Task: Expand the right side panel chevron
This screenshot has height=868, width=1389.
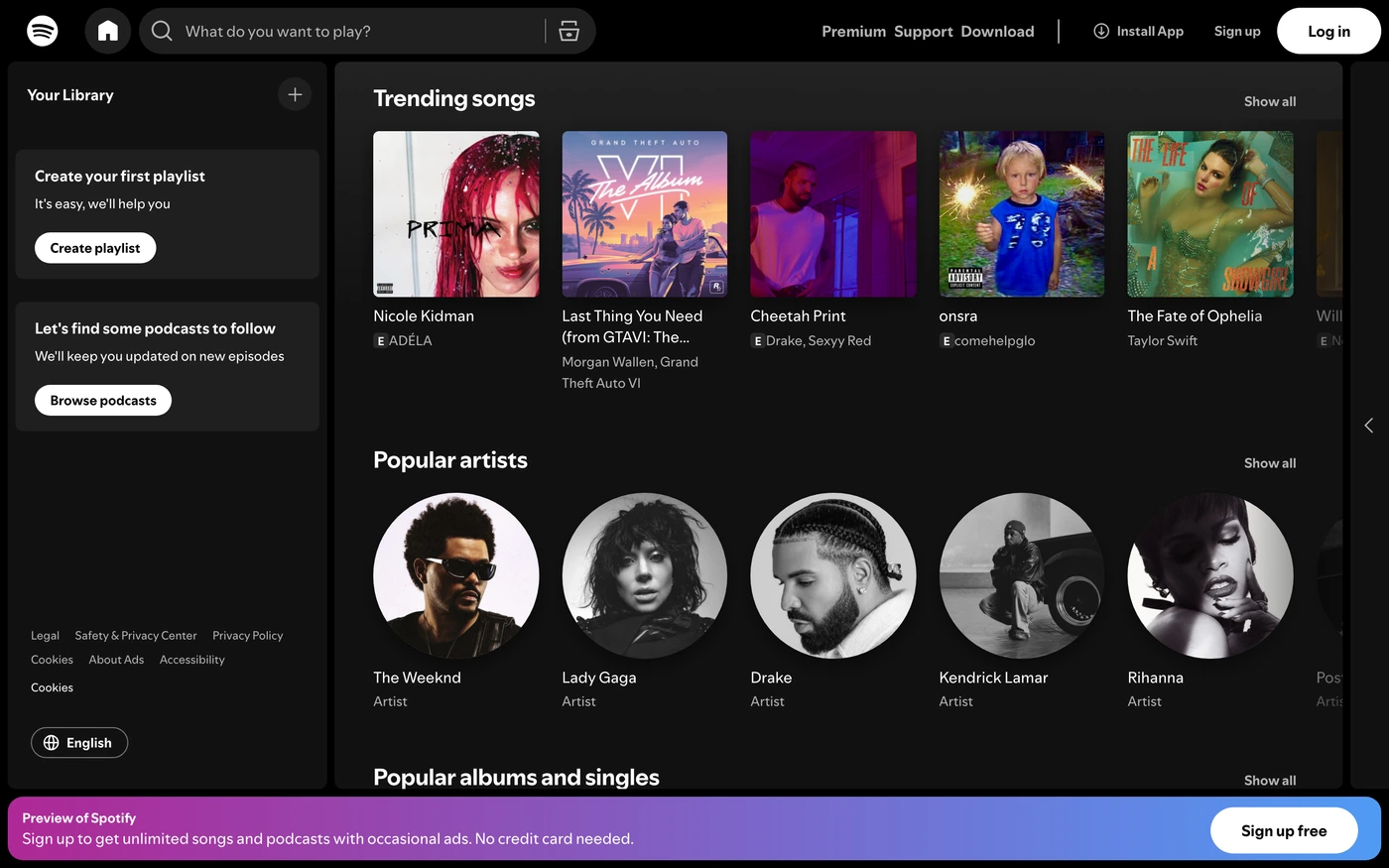Action: tap(1369, 426)
